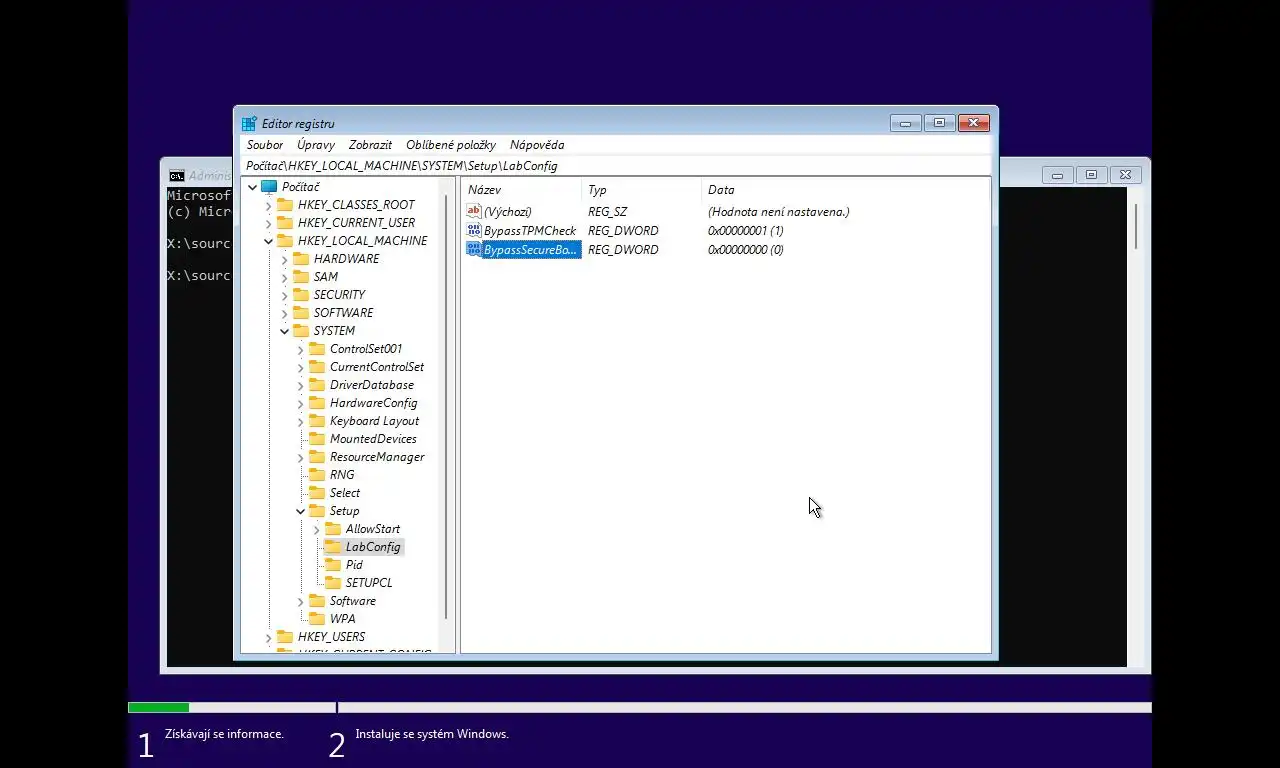The image size is (1280, 768).
Task: Open the Nápověda menu
Action: click(x=537, y=145)
